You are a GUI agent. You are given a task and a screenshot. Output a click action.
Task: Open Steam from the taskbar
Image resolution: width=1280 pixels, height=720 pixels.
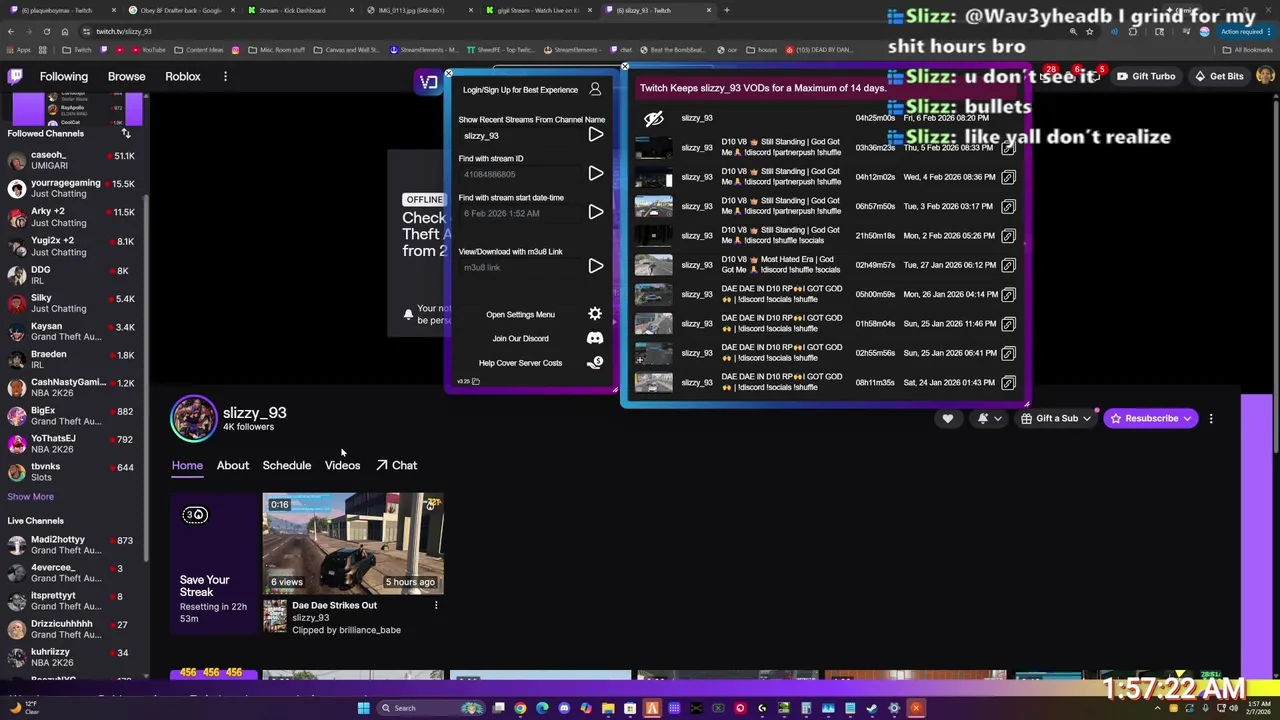[872, 708]
